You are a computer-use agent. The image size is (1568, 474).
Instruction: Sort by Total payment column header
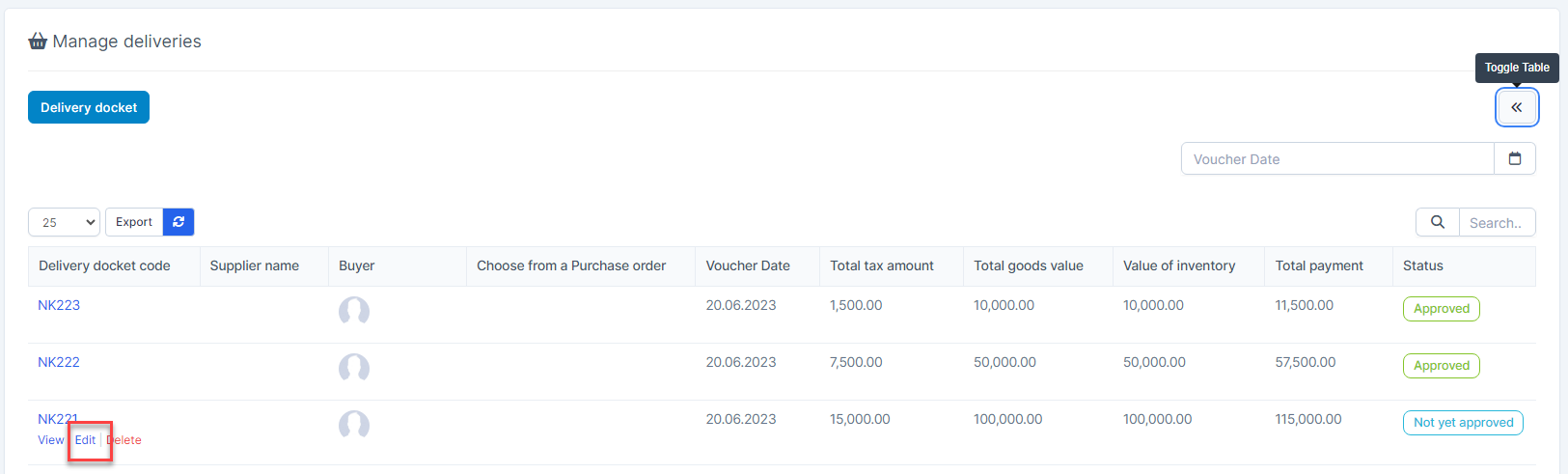click(1319, 265)
